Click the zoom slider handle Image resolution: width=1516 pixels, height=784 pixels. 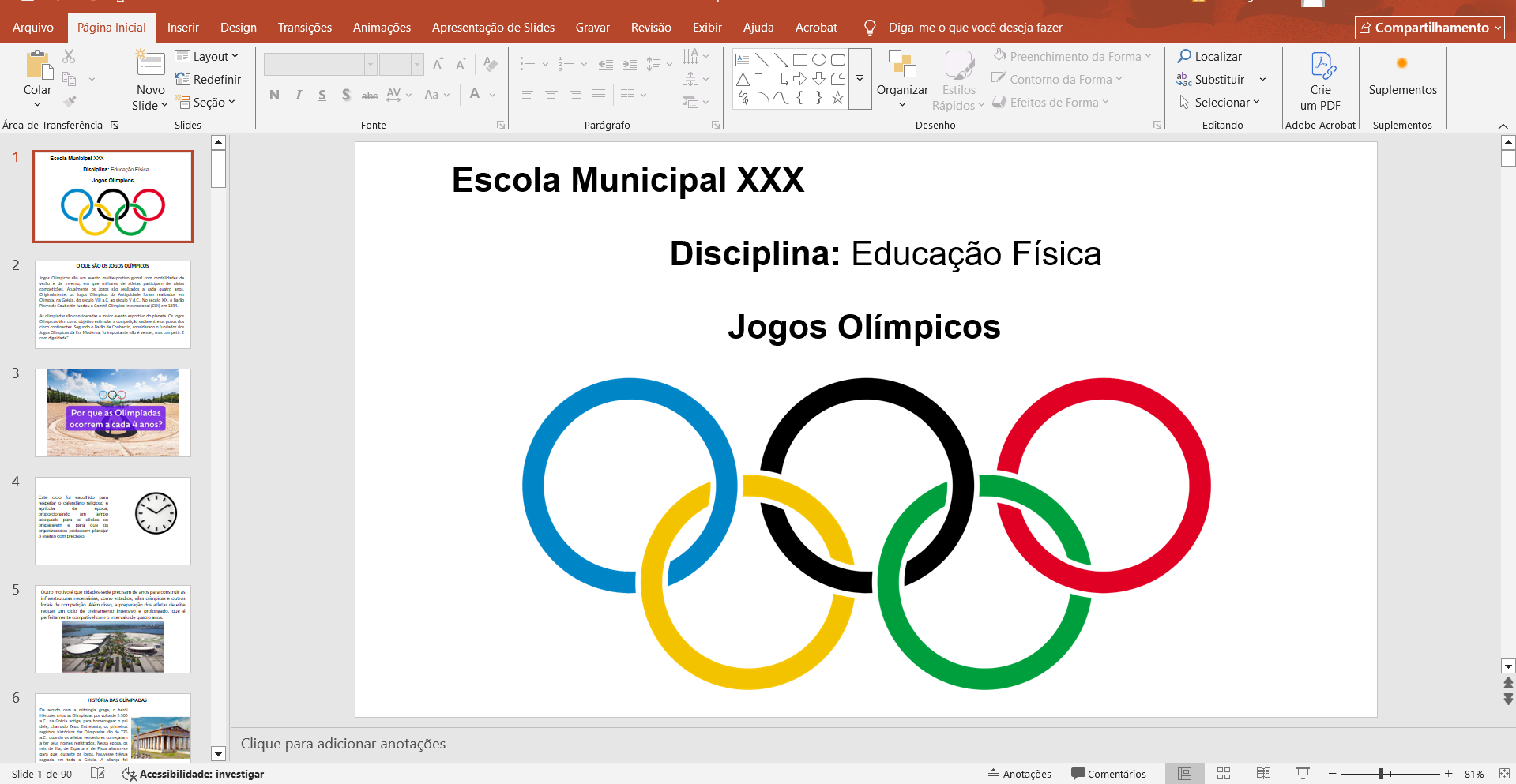point(1381,774)
